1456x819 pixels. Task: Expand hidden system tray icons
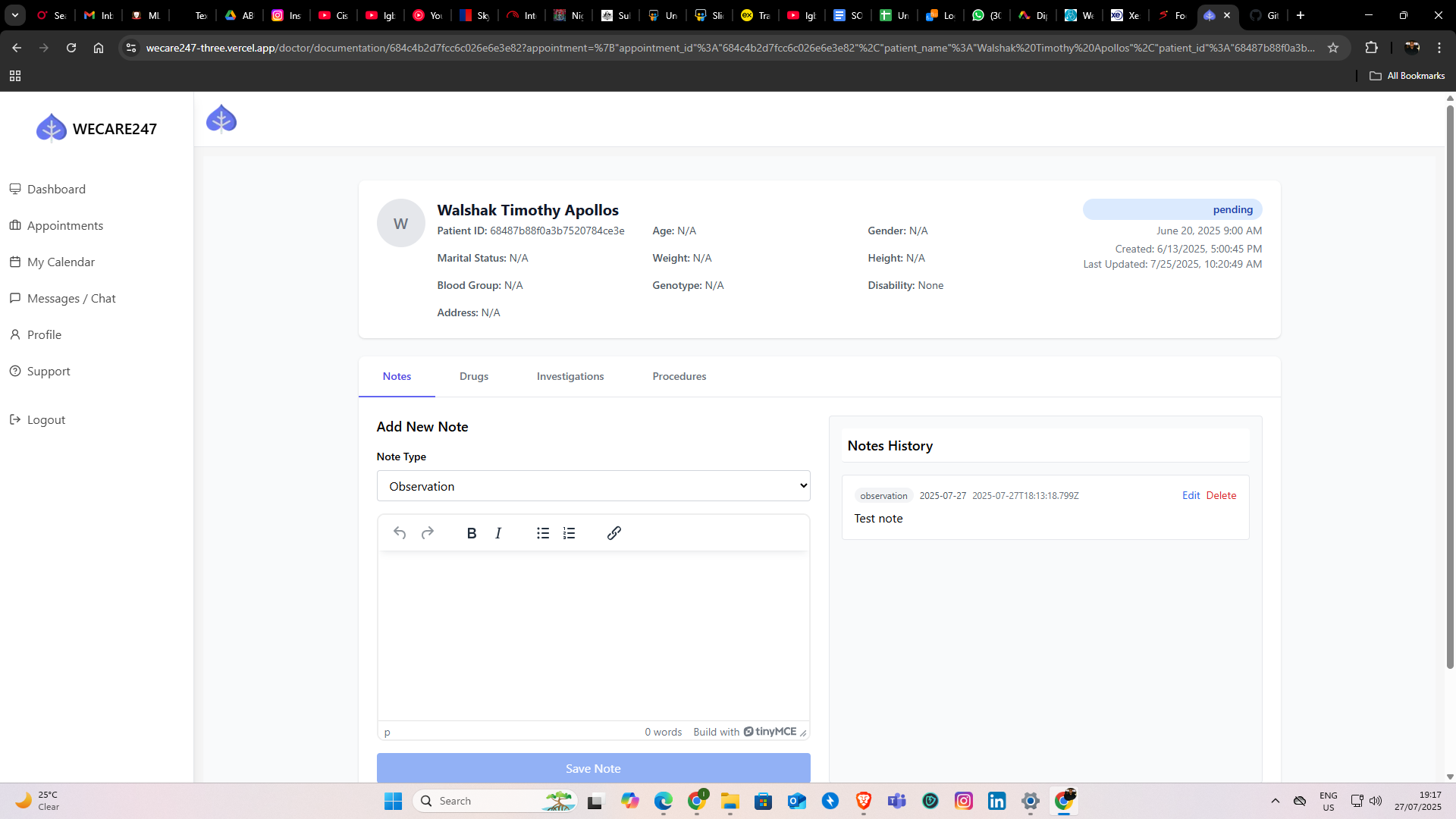pyautogui.click(x=1276, y=801)
